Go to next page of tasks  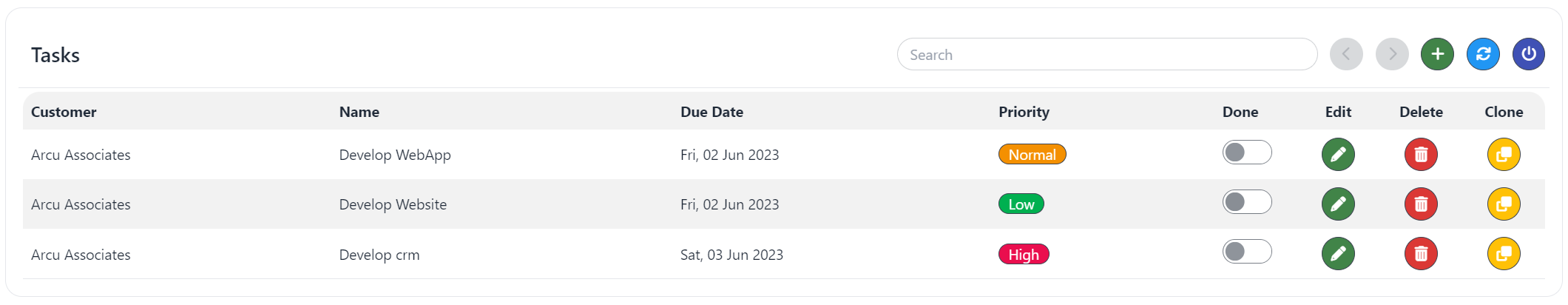coord(1392,54)
